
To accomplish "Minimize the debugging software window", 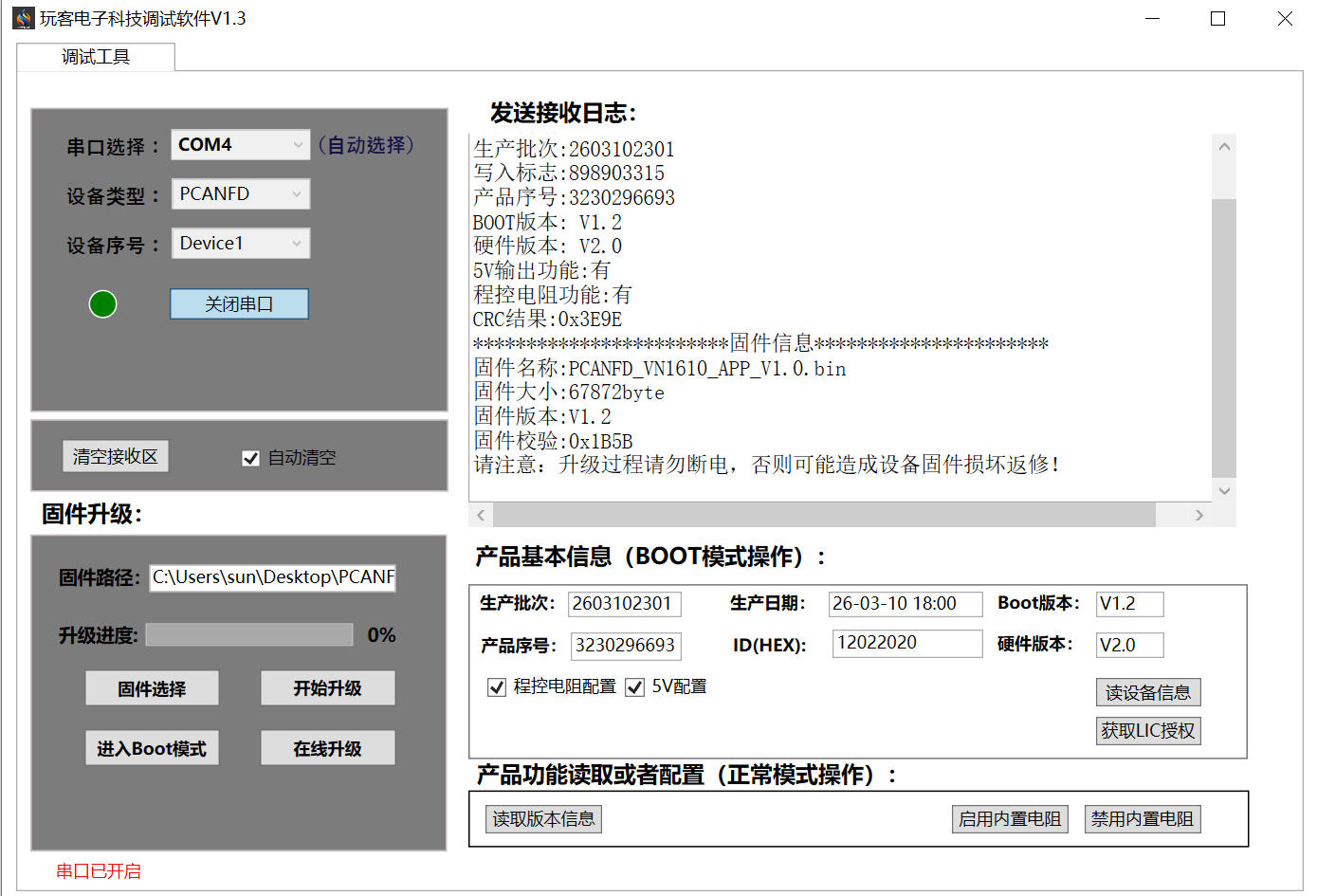I will [1152, 19].
